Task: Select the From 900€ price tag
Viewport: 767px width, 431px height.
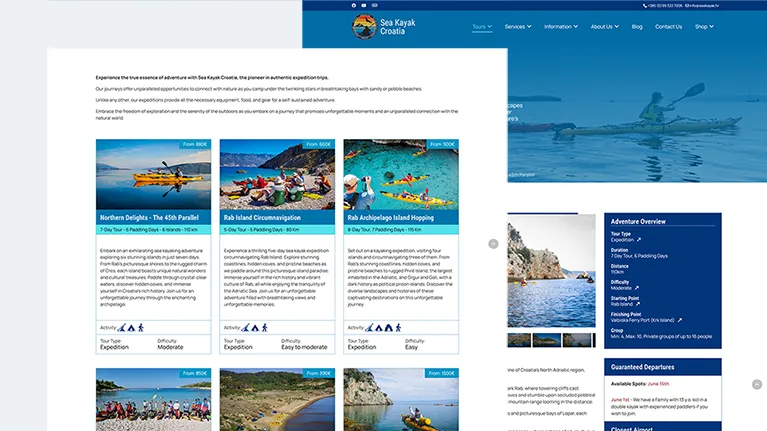Action: pos(442,144)
